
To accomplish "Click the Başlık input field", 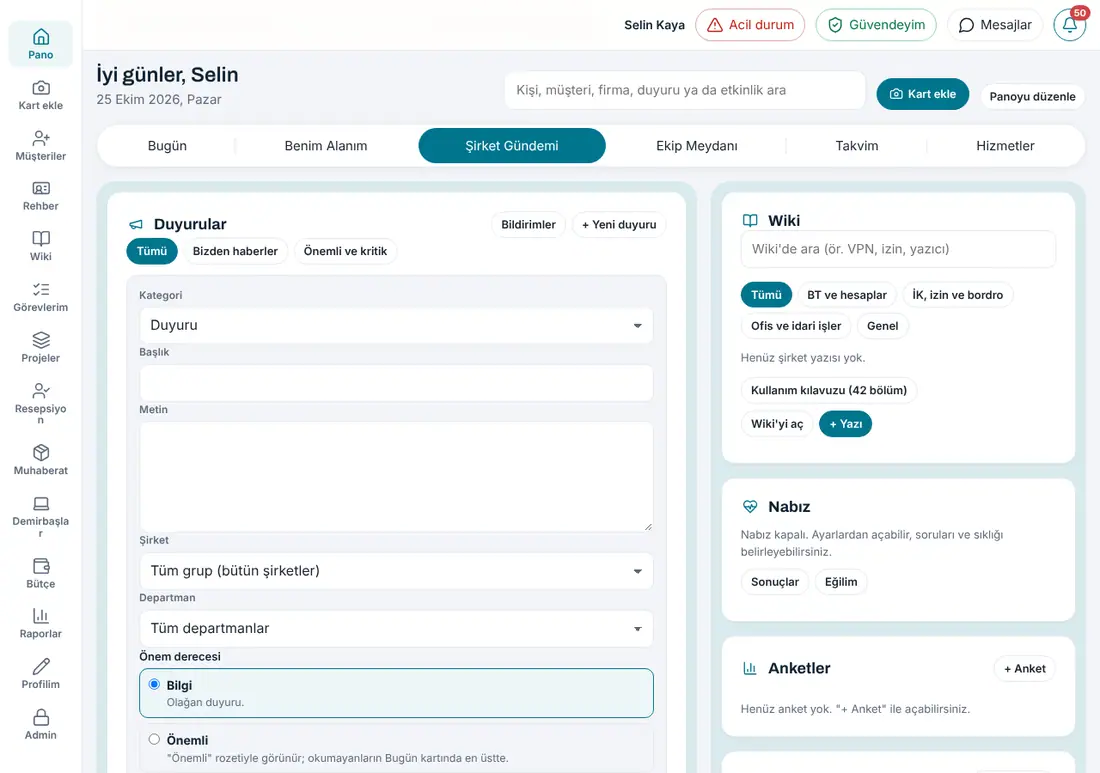I will [396, 383].
